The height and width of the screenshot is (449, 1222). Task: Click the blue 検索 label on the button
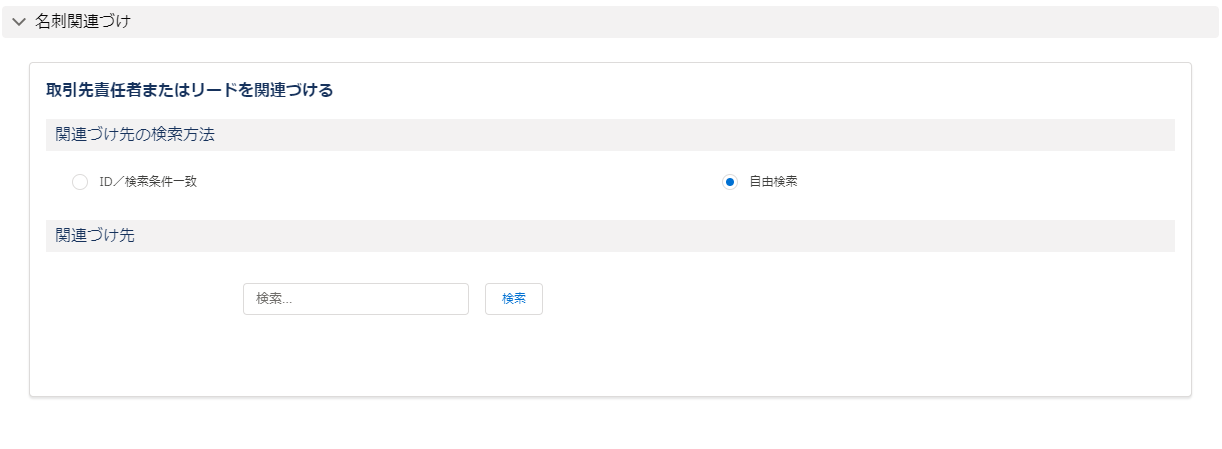(514, 299)
